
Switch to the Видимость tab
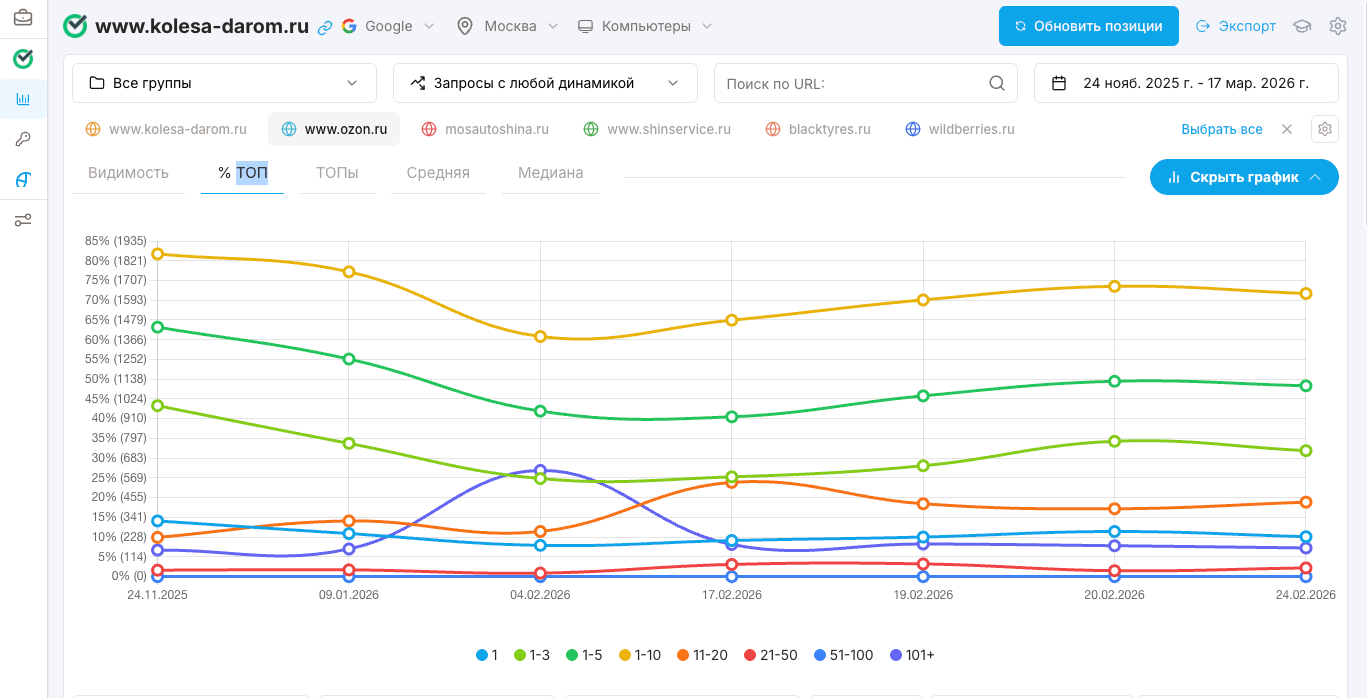128,173
